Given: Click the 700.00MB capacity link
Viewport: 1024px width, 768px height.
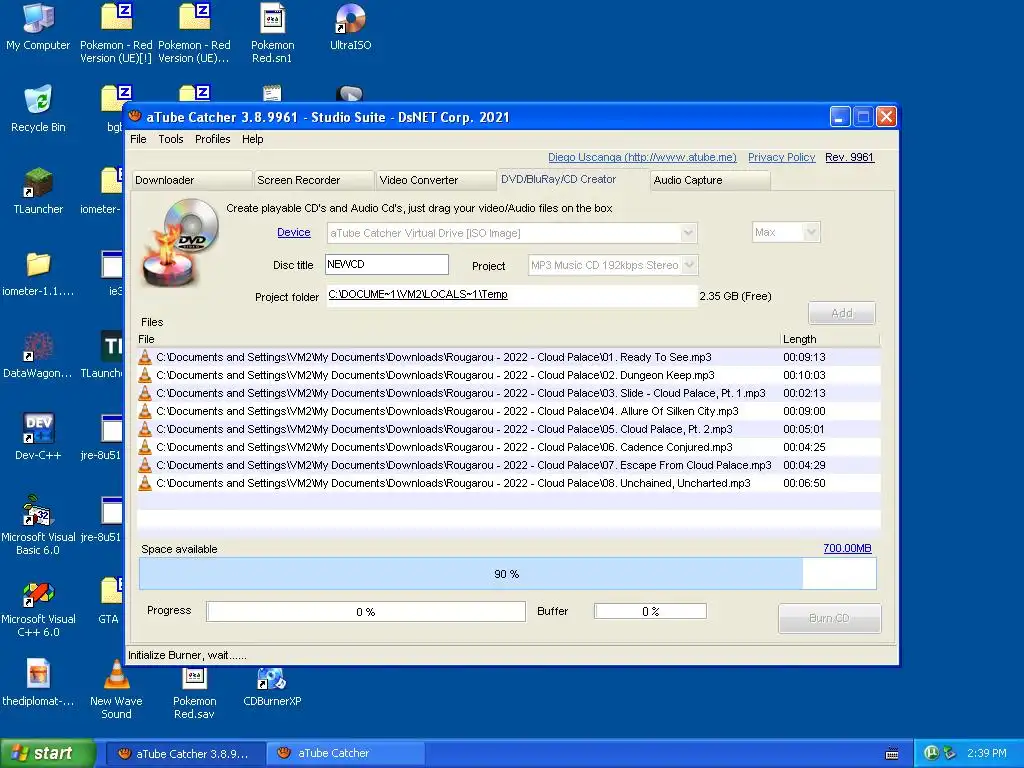Looking at the screenshot, I should [x=847, y=549].
